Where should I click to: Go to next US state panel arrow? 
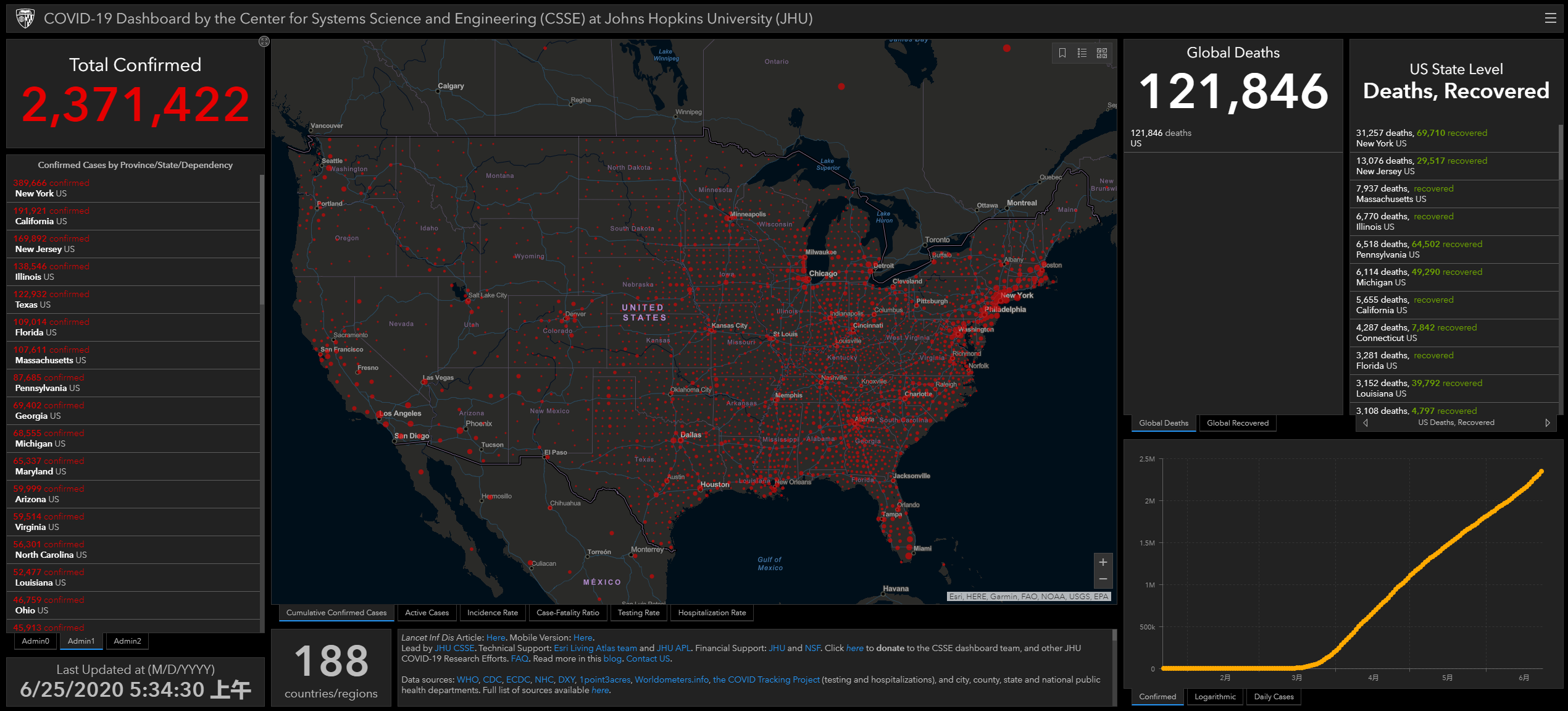[x=1547, y=423]
